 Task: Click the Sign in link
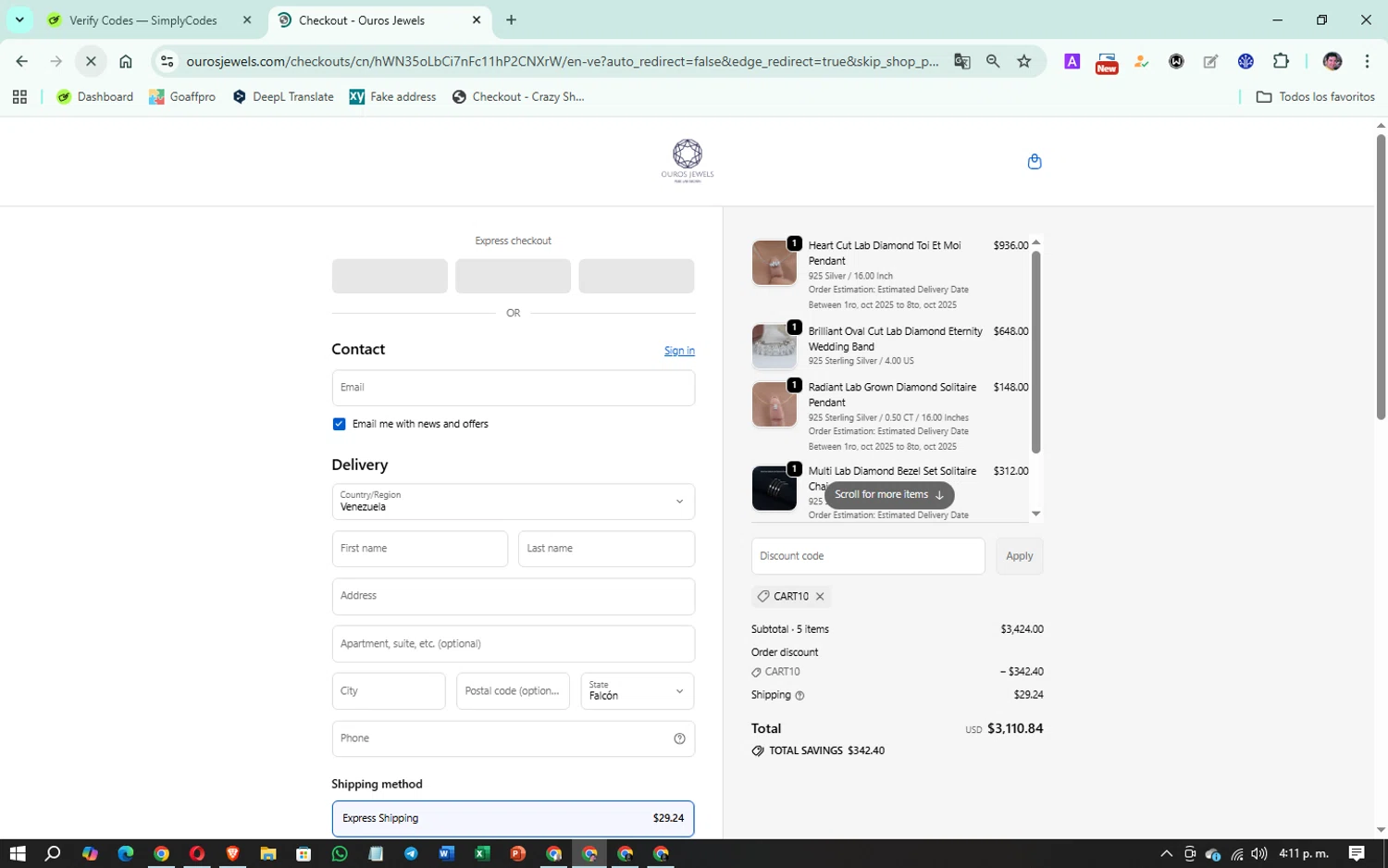tap(679, 351)
